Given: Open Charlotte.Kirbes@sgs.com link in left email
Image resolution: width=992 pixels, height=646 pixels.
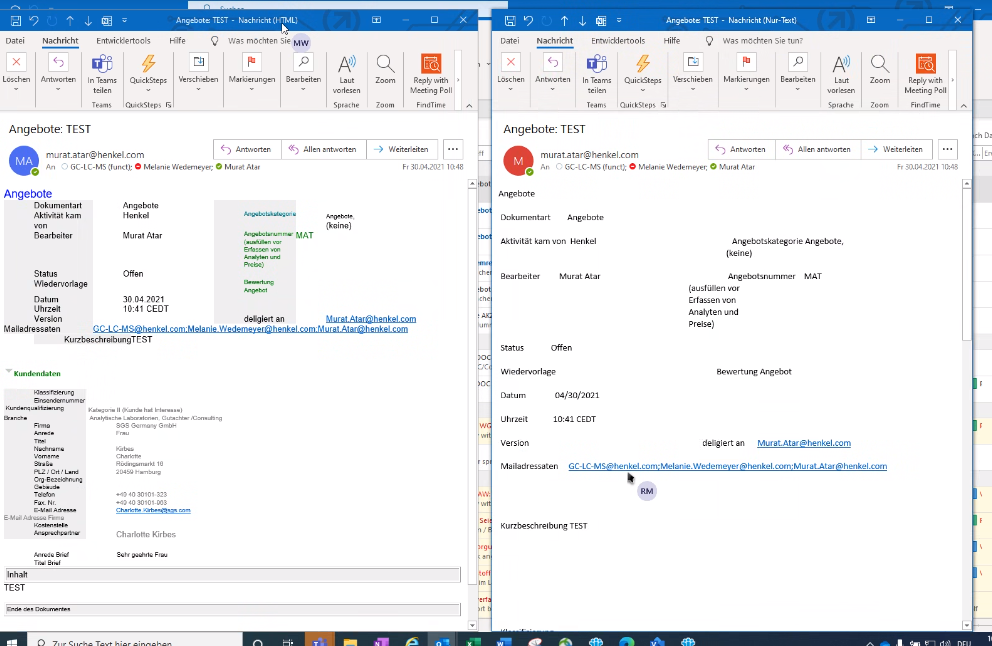Looking at the screenshot, I should click(153, 510).
